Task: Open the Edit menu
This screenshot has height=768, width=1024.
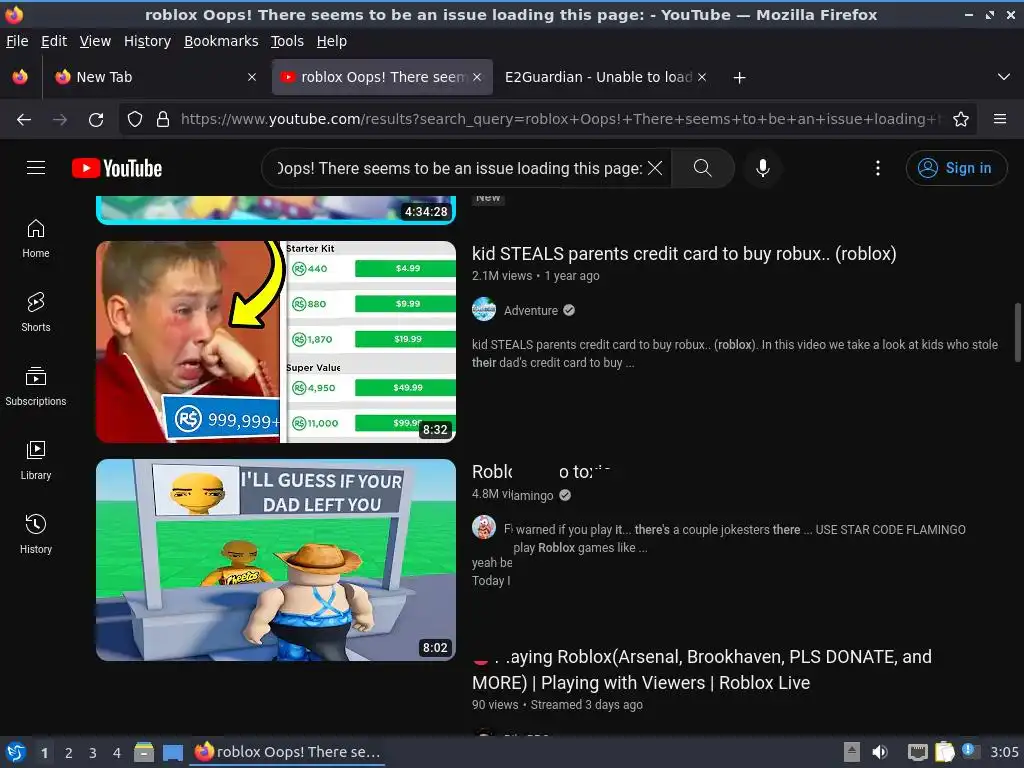Action: pyautogui.click(x=54, y=41)
